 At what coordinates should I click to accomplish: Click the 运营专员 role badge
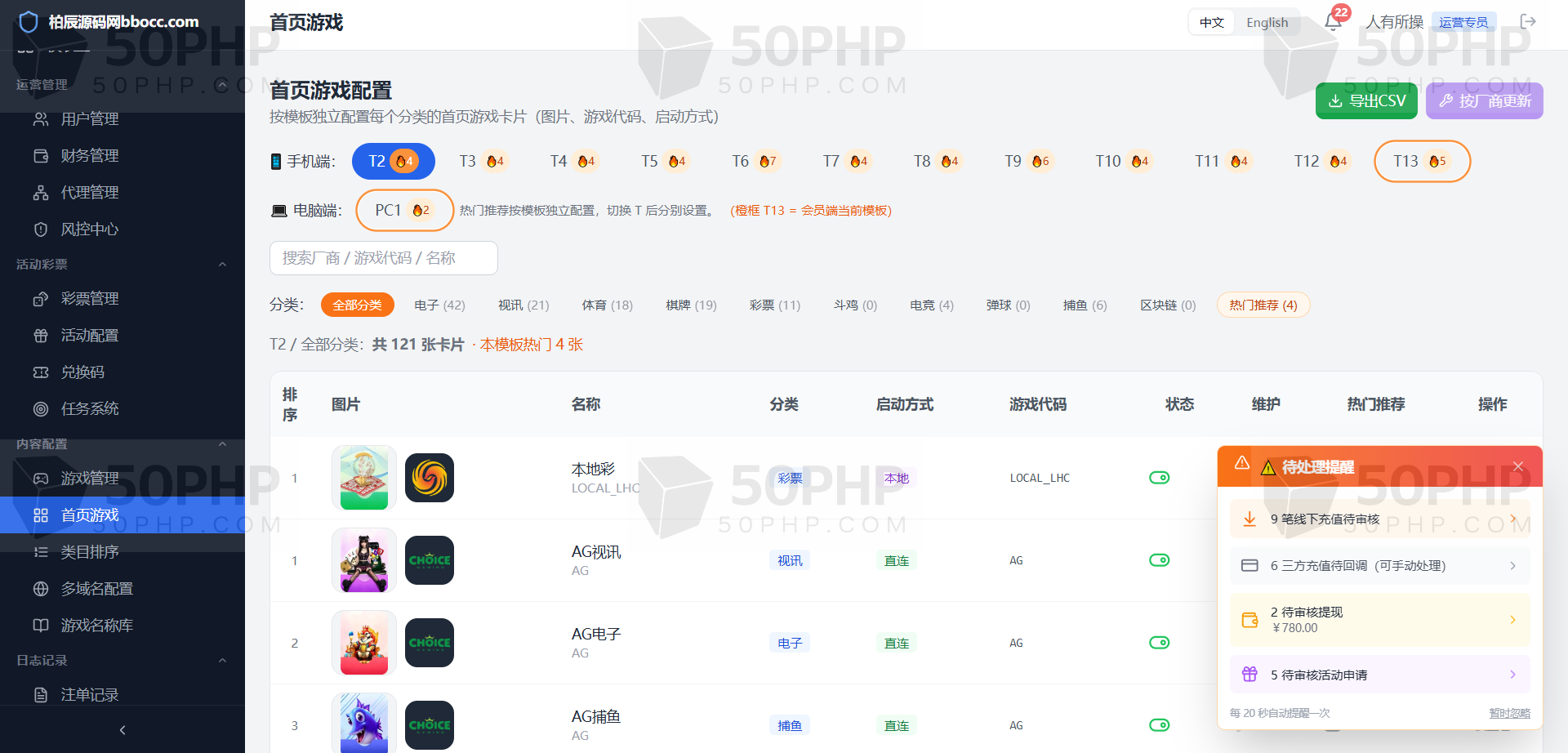1463,22
